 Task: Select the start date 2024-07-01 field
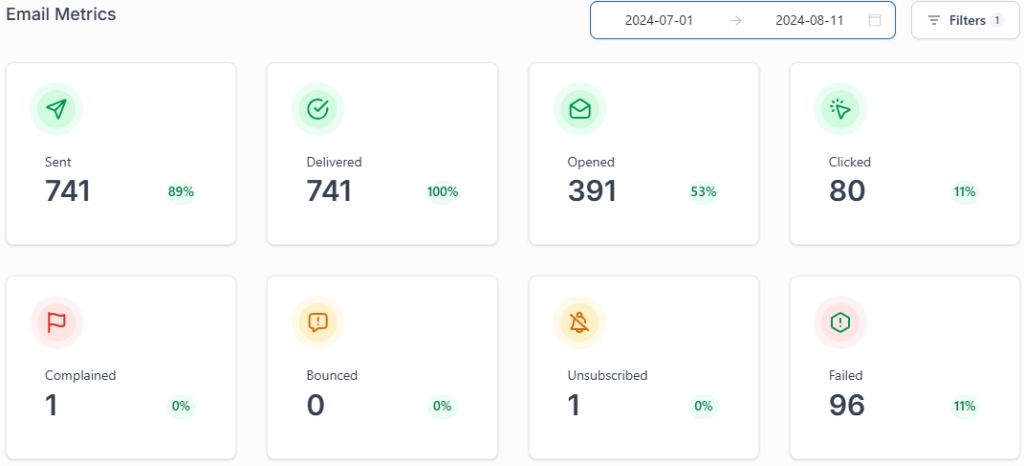(x=658, y=20)
